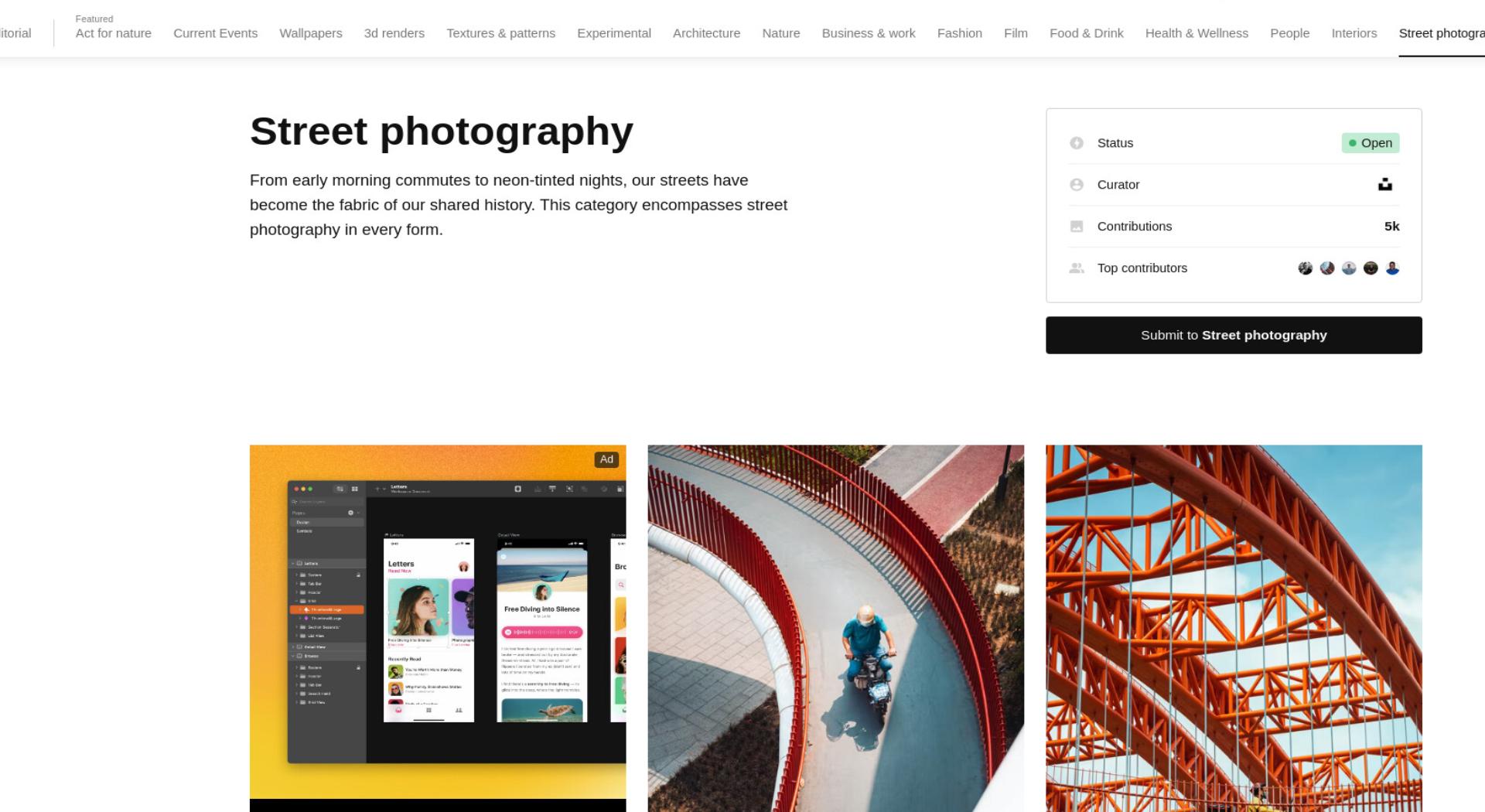Open the 3d renders topic
This screenshot has width=1485, height=812.
point(394,33)
